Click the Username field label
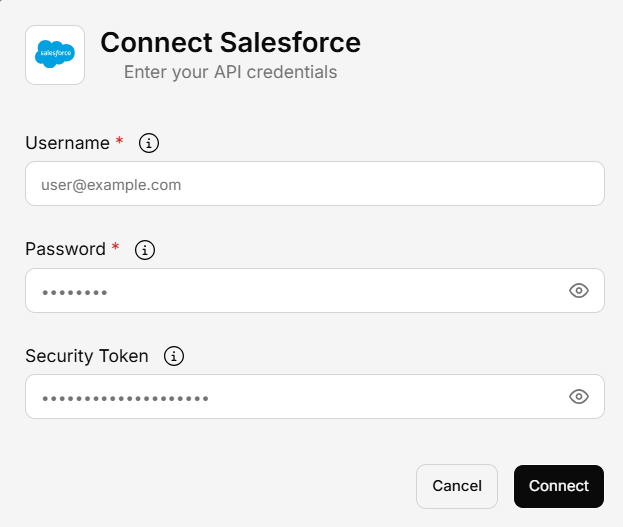The height and width of the screenshot is (527, 623). 67,143
